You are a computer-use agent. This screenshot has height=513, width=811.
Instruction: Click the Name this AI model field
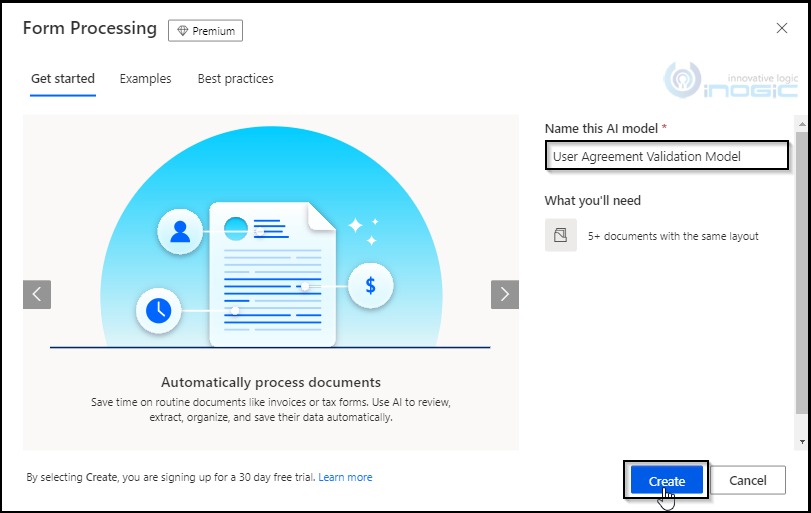coord(666,156)
